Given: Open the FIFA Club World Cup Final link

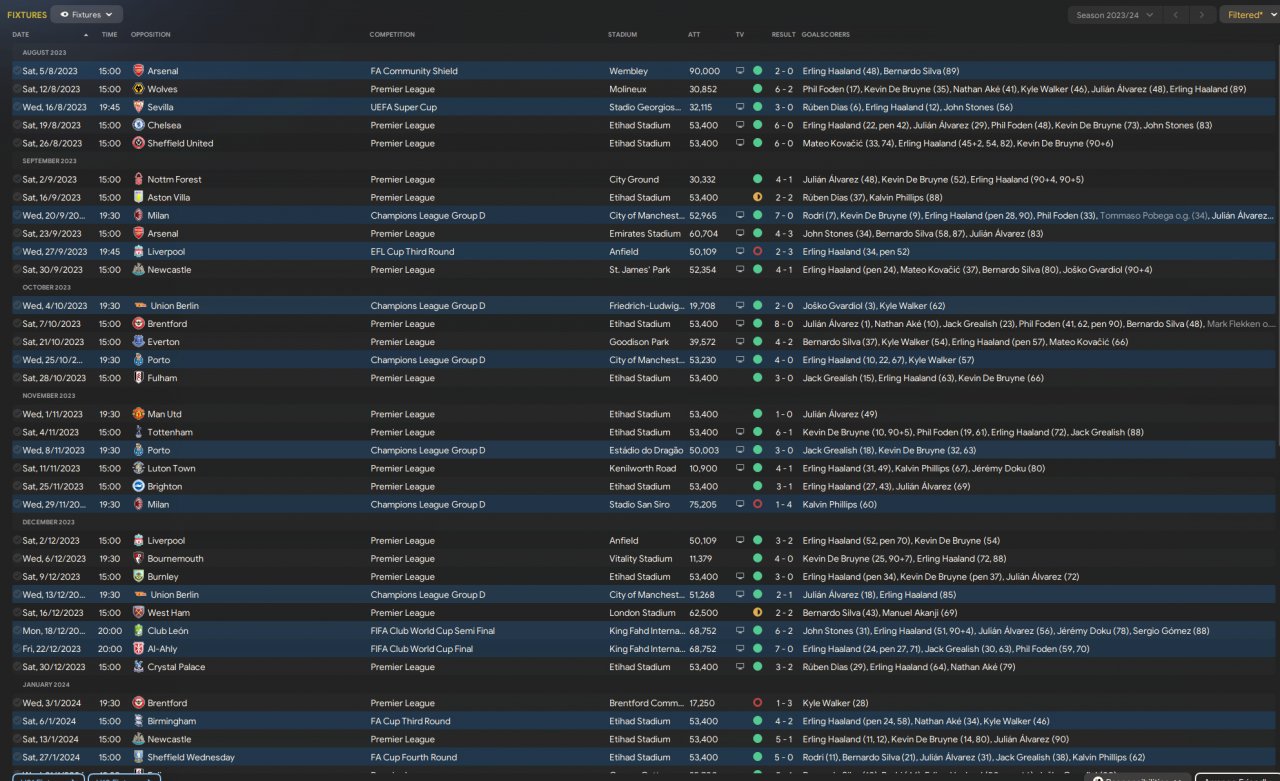Looking at the screenshot, I should tap(423, 649).
